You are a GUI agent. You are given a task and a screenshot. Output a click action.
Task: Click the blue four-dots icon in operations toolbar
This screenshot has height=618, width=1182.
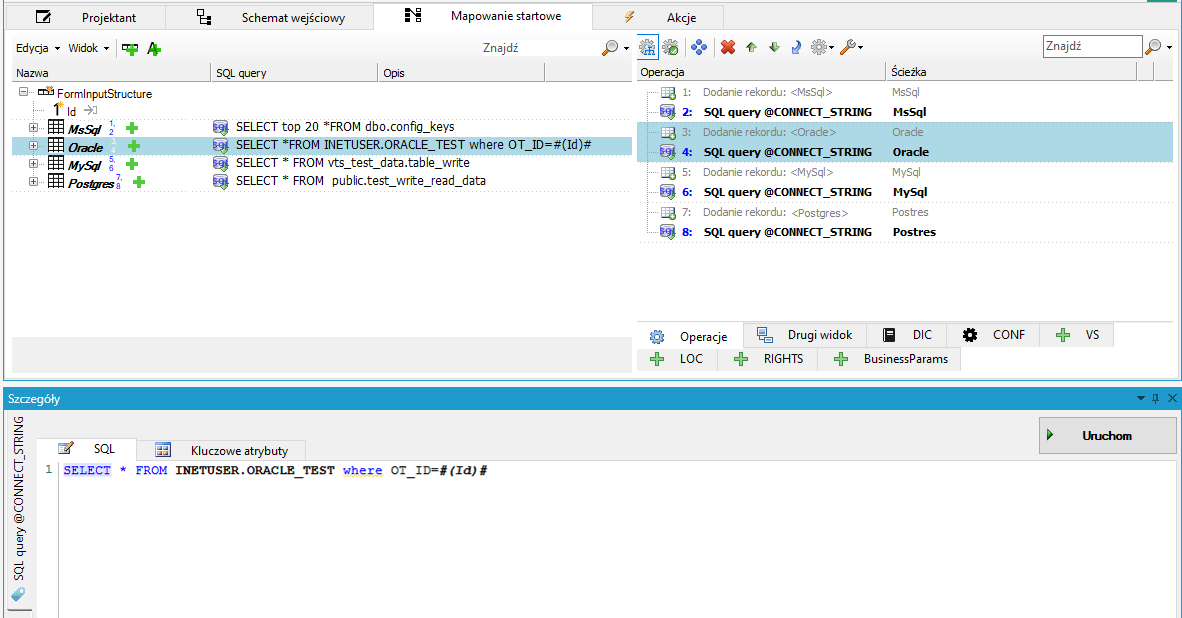coord(699,47)
